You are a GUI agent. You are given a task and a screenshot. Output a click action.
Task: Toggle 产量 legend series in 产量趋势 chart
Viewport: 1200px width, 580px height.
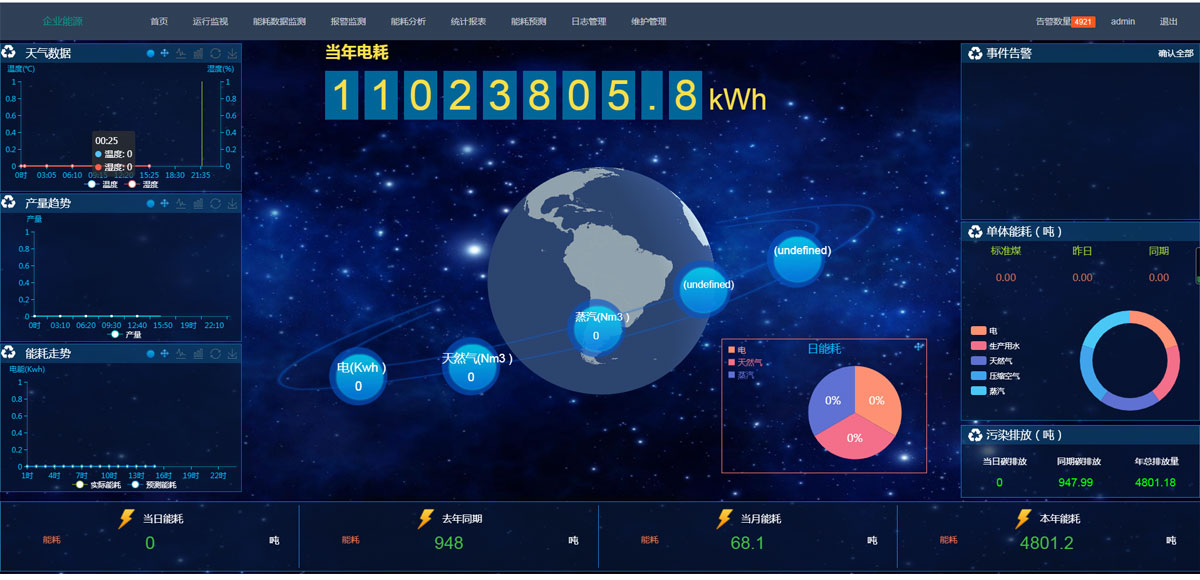point(126,335)
